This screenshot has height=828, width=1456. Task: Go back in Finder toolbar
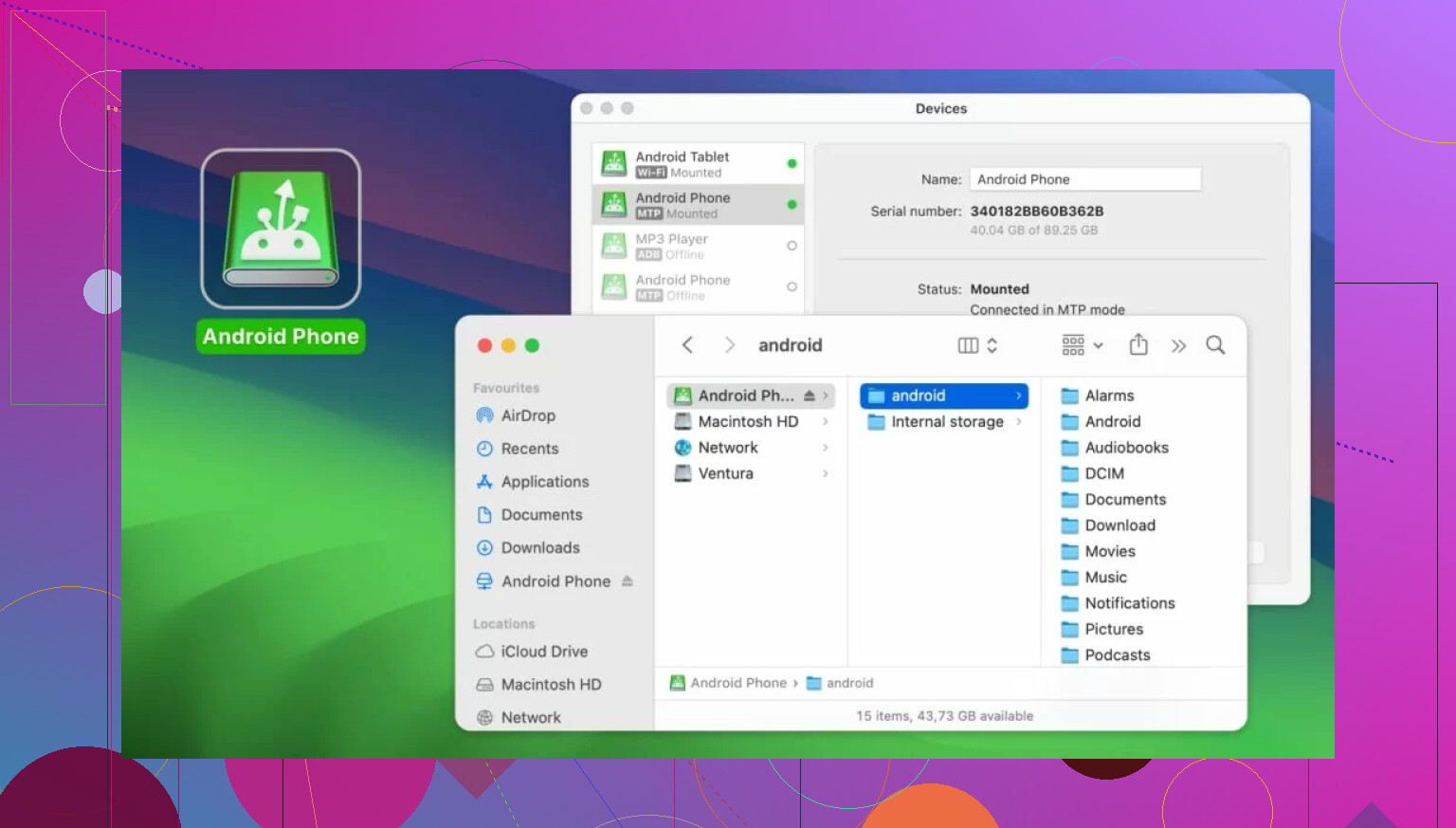[688, 345]
